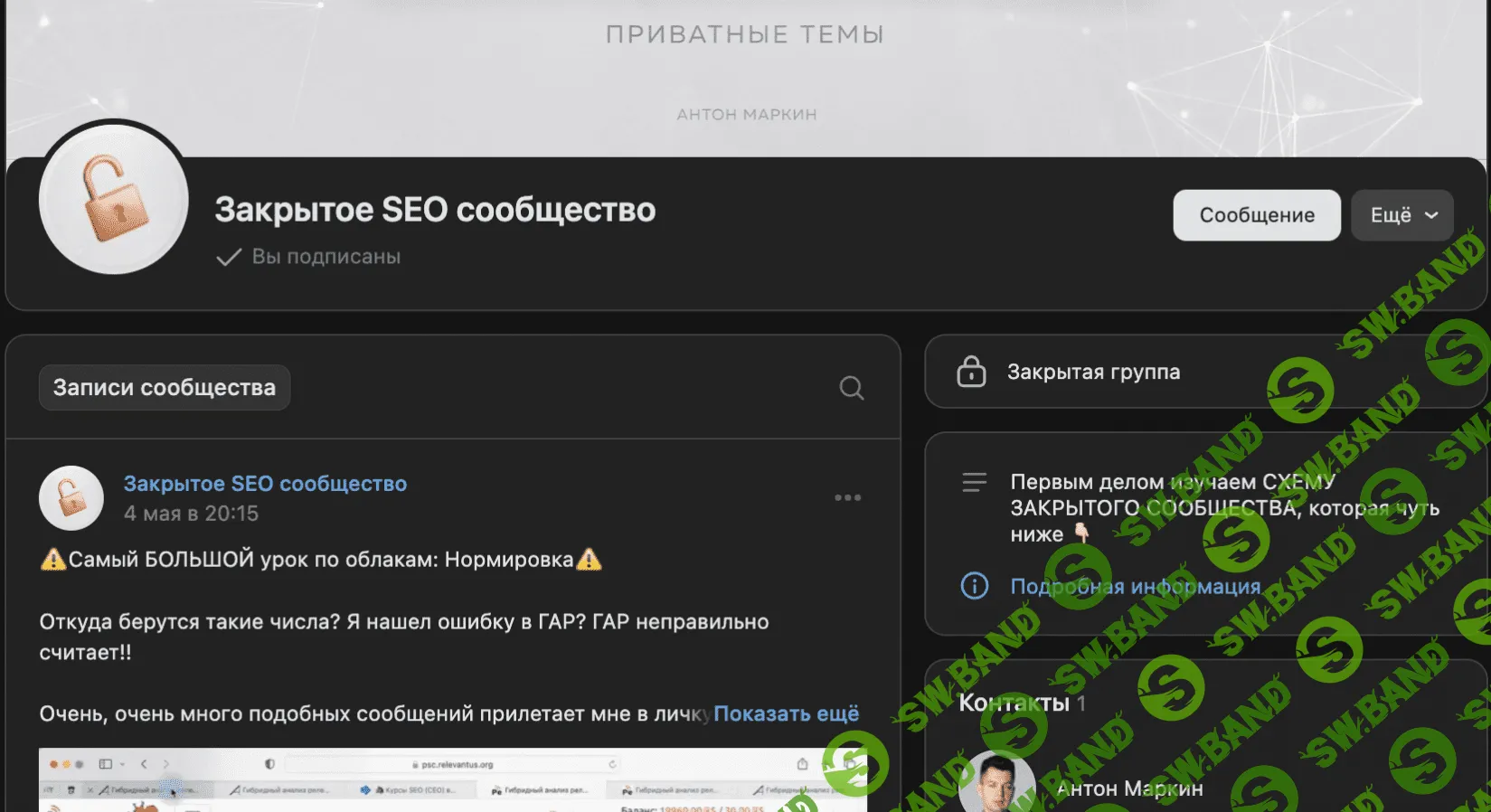Click the lock icon next to Закрытая группа
This screenshot has width=1491, height=812.
pyautogui.click(x=971, y=372)
